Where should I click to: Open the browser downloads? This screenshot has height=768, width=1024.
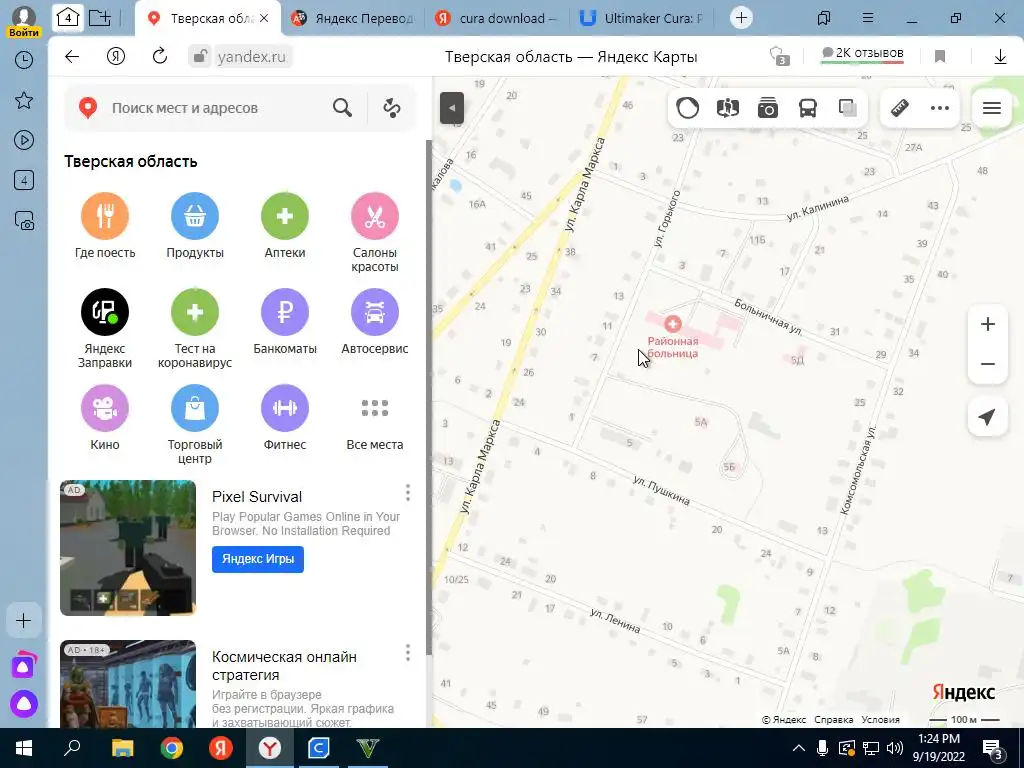coord(1000,57)
